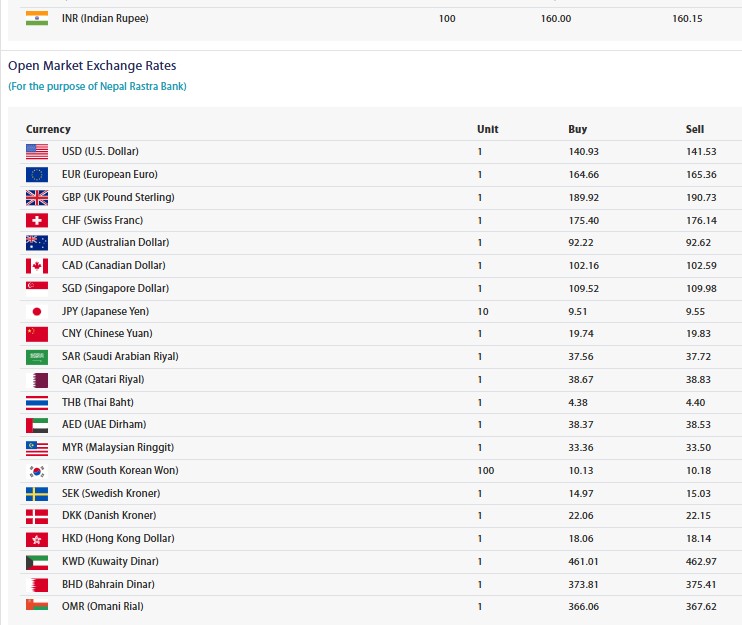The height and width of the screenshot is (625, 742).
Task: Click the Bahrain Dinar buy rate 373.81
Action: [584, 584]
